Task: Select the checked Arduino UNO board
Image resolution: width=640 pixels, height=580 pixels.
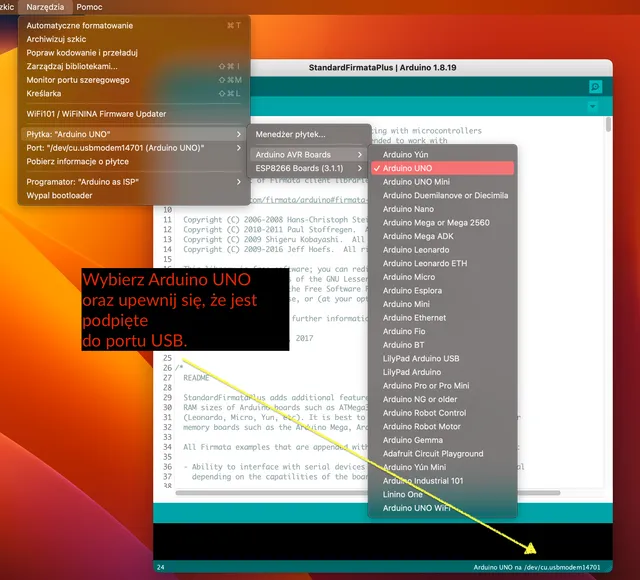Action: tap(442, 168)
